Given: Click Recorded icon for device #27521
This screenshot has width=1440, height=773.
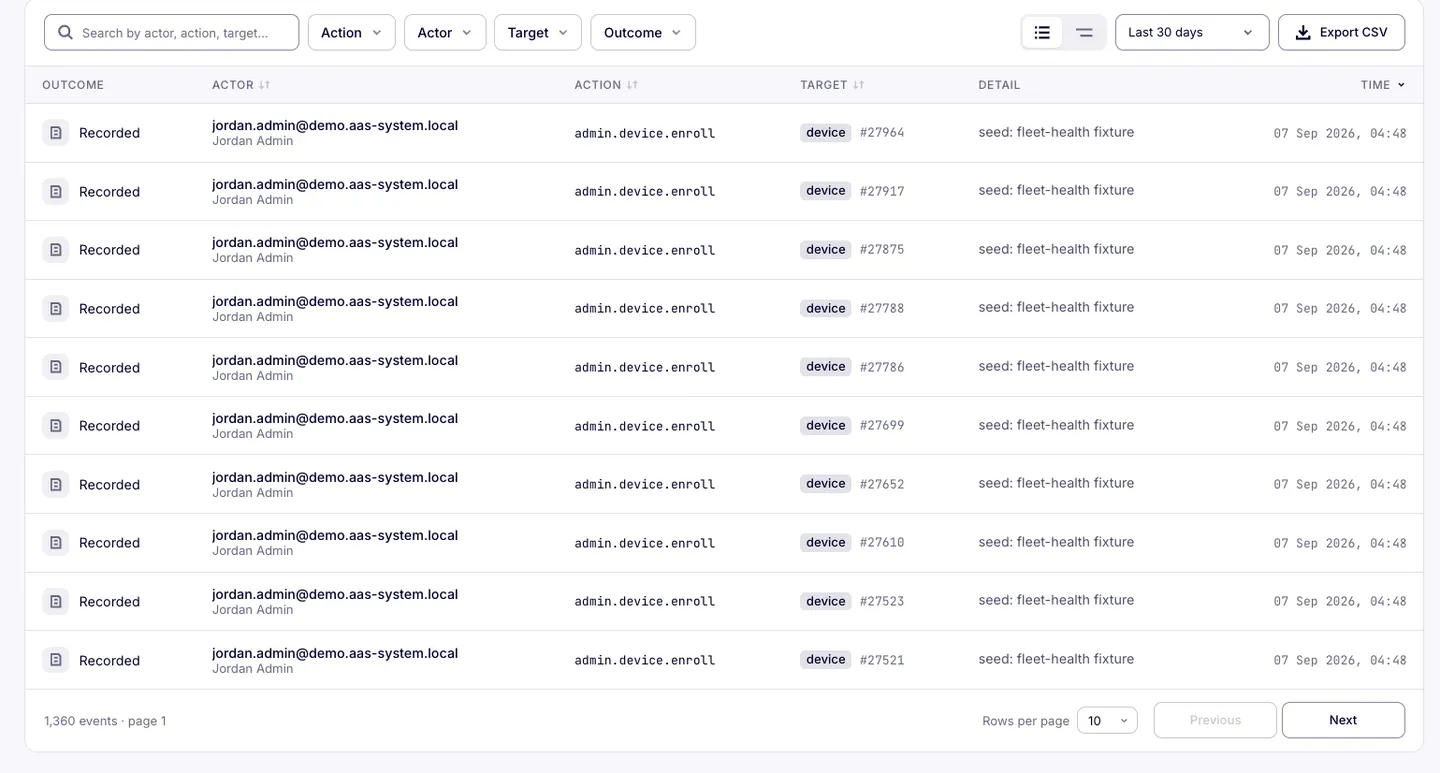Looking at the screenshot, I should [x=56, y=660].
